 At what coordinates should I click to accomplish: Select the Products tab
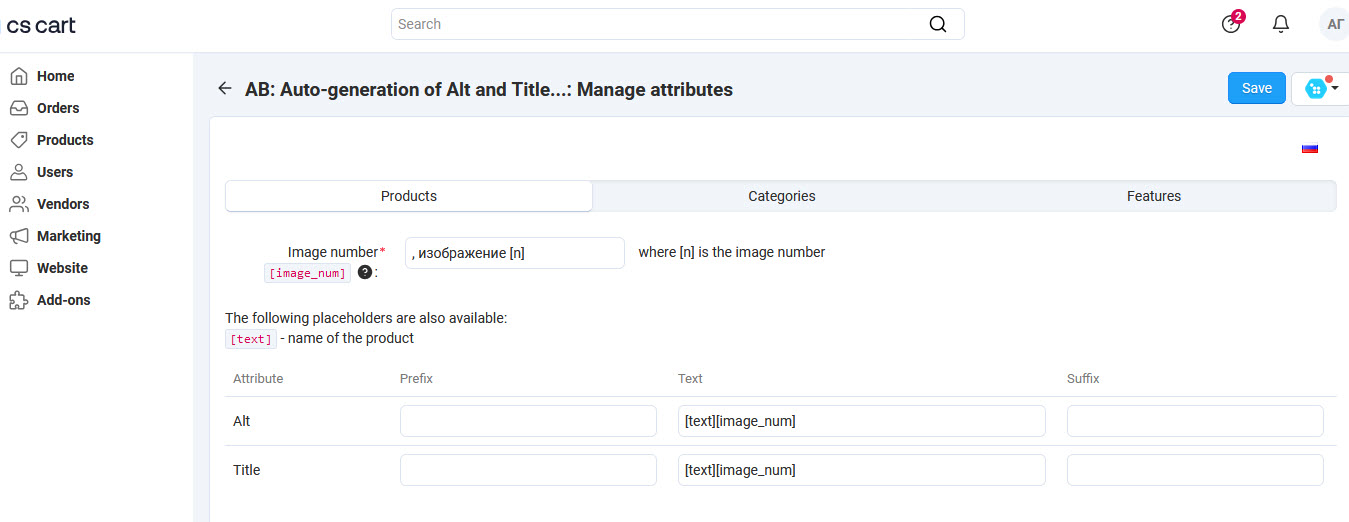(x=409, y=196)
